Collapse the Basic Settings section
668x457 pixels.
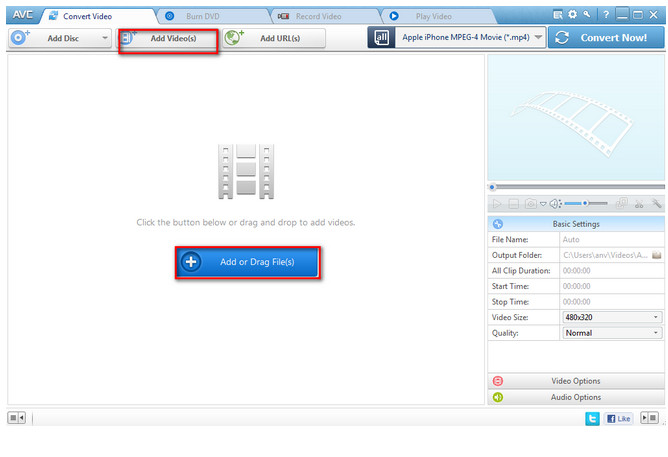coord(576,224)
